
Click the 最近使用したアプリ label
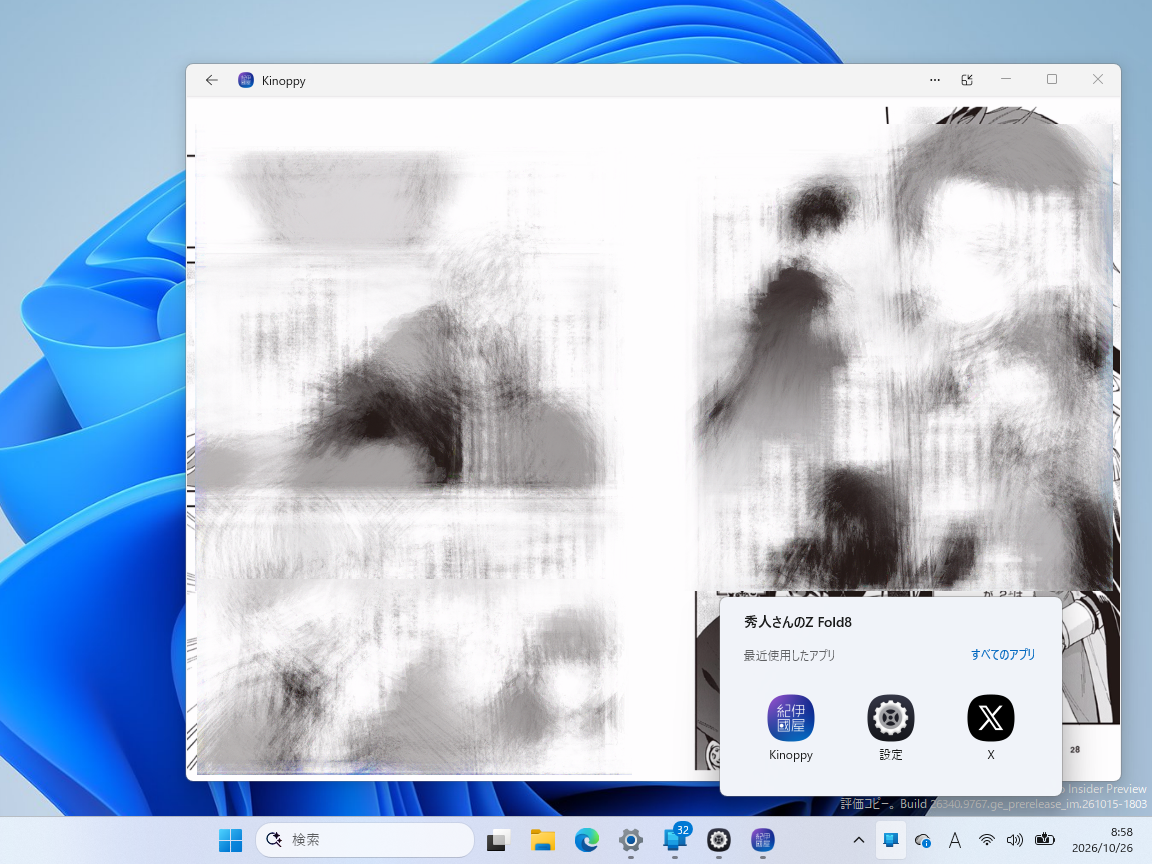(x=789, y=655)
